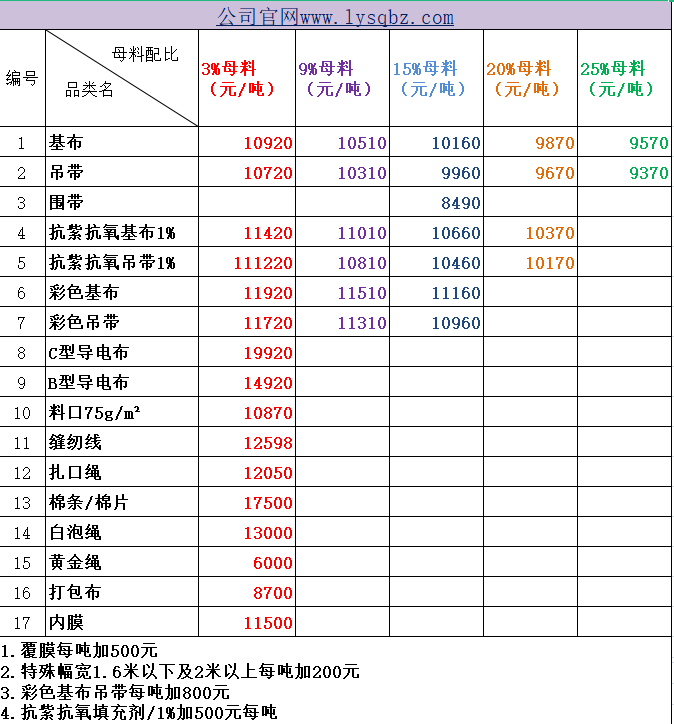Screen dimensions: 674x724
Task: Click the 11310 price cell
Action: coord(343,322)
